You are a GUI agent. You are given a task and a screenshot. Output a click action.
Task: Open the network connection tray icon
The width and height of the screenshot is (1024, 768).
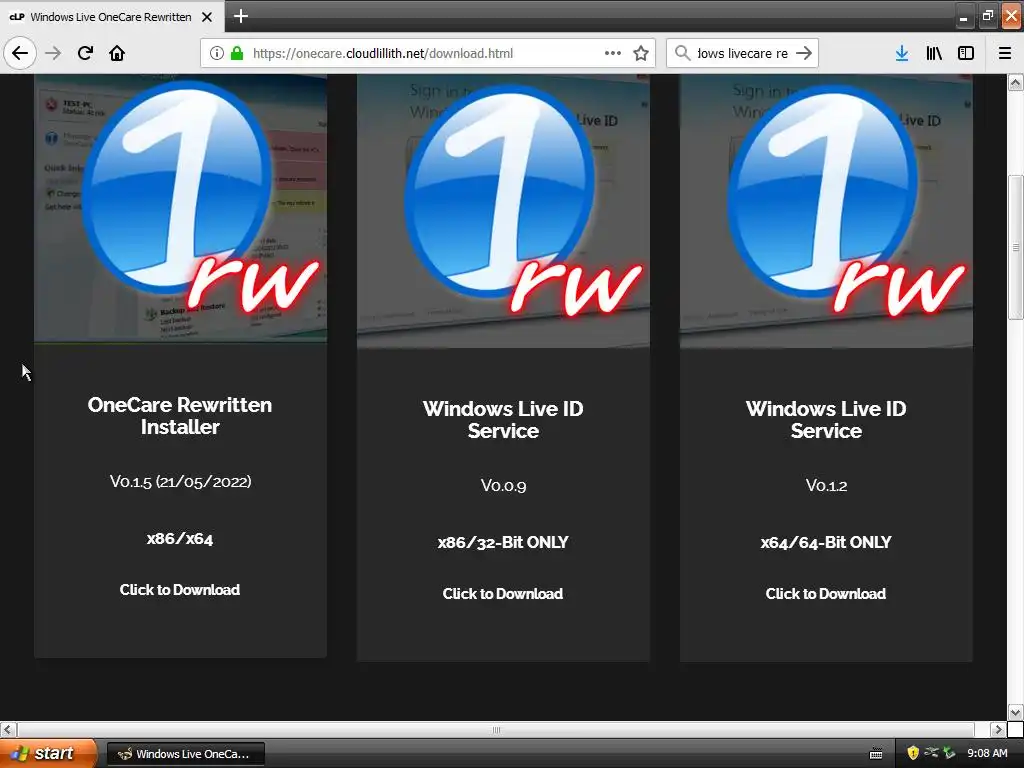point(931,752)
